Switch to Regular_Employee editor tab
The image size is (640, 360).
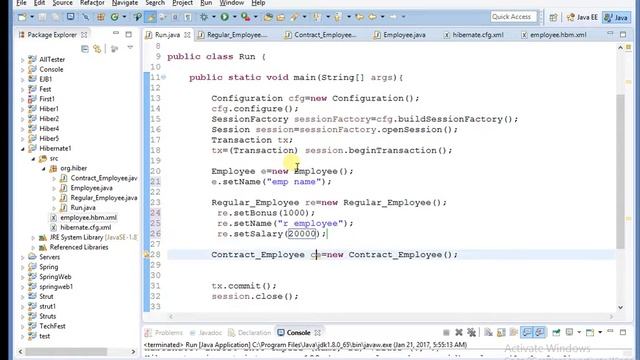[233, 35]
